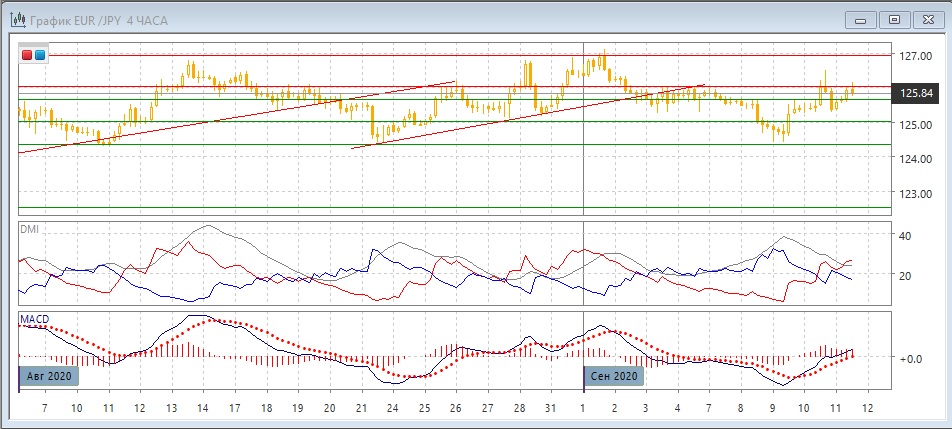Viewport: 952px width, 429px height.
Task: Click the 123.00 price axis label
Action: tap(917, 193)
